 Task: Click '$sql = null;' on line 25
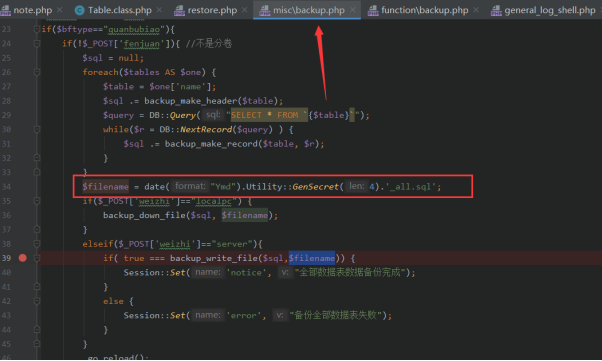[x=113, y=58]
